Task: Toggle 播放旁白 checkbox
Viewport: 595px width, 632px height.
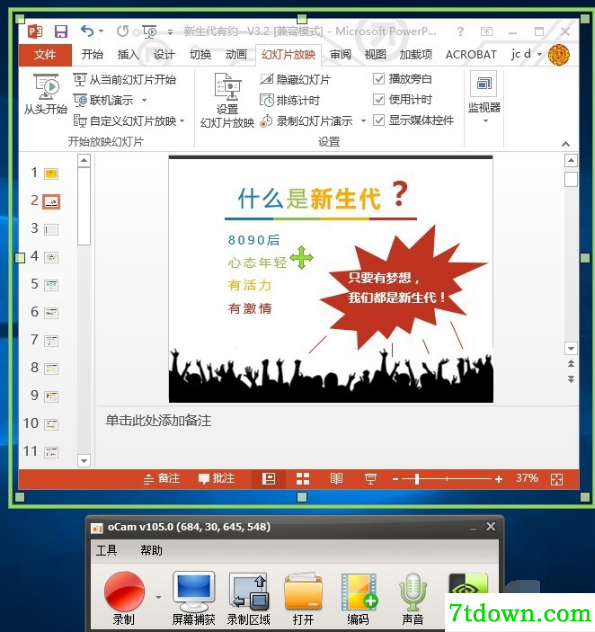Action: pos(379,79)
